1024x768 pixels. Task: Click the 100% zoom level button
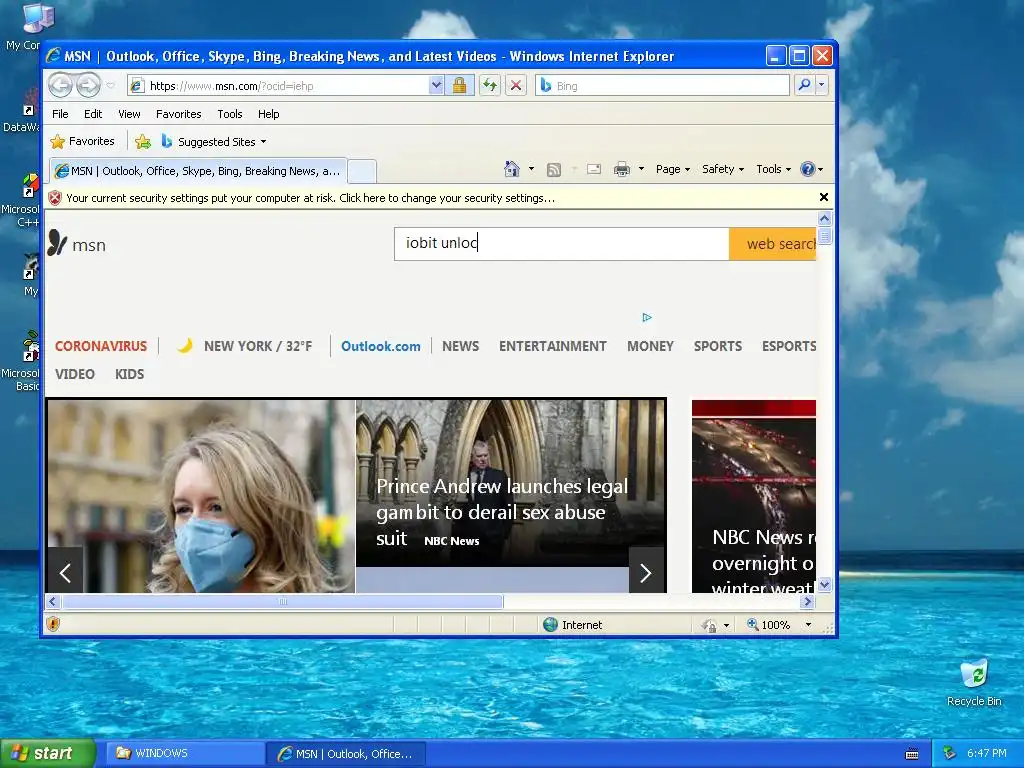(x=769, y=625)
